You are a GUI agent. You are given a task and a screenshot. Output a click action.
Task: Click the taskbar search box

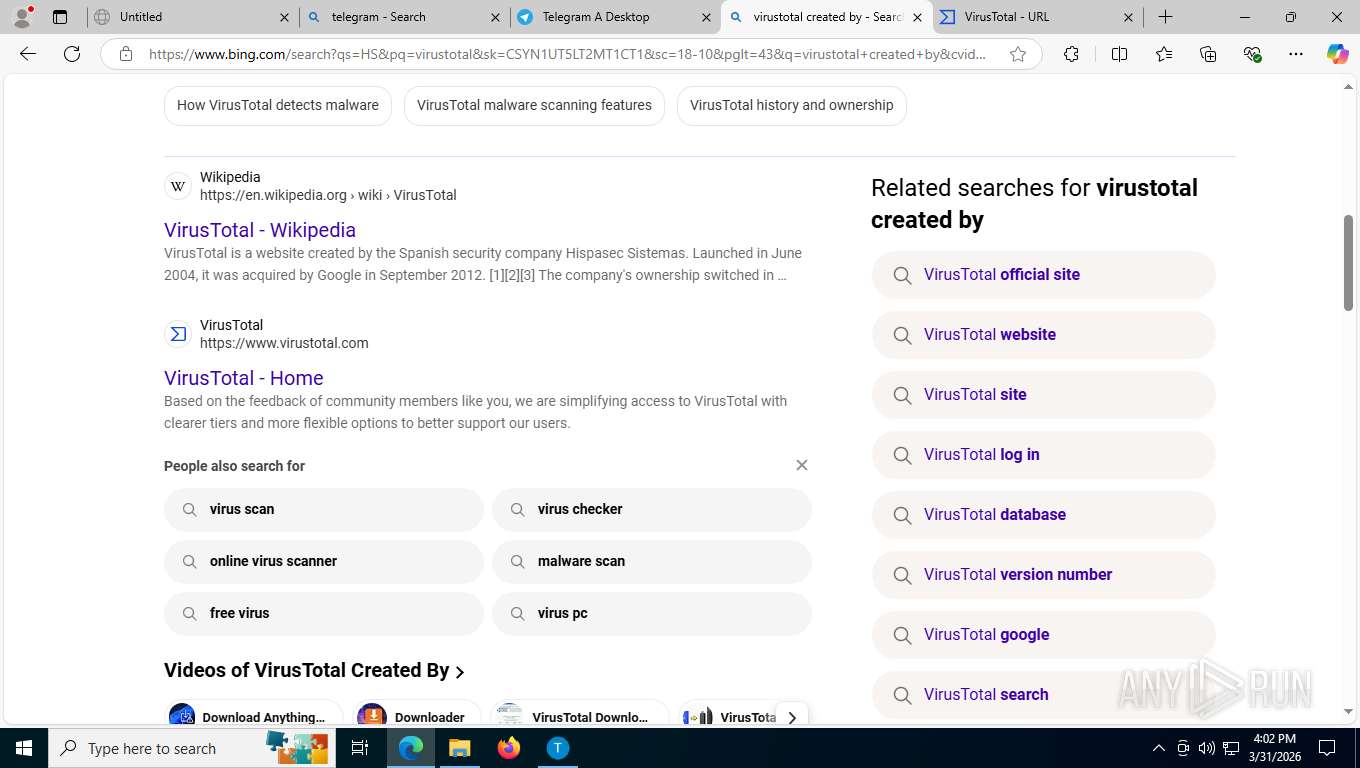click(x=190, y=748)
